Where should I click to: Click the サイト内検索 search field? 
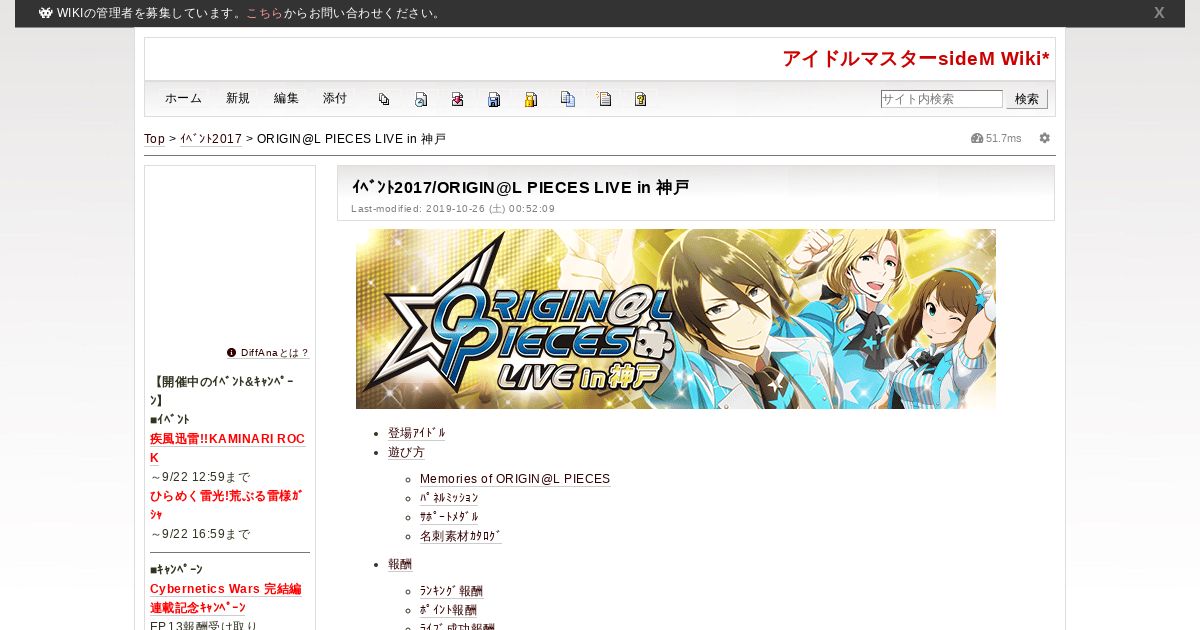[941, 99]
